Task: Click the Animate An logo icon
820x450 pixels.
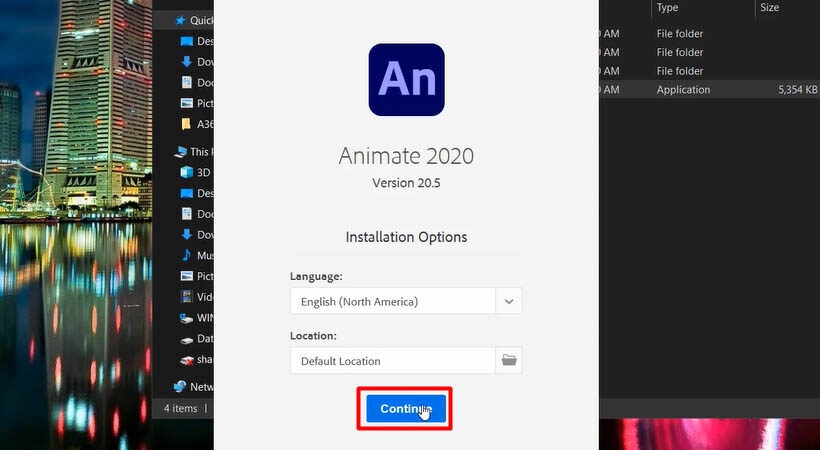Action: tap(406, 80)
